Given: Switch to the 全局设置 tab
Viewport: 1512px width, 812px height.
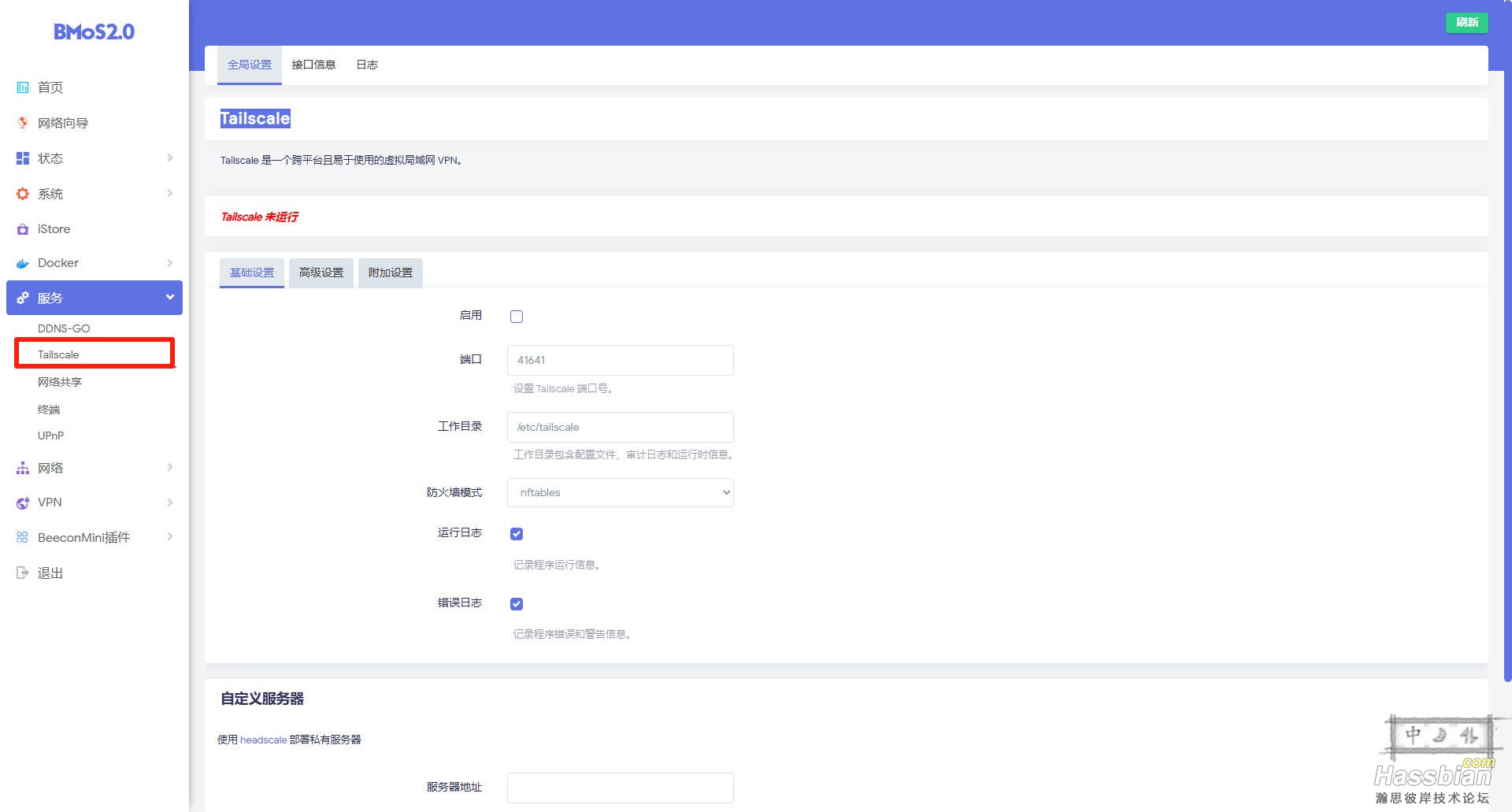Looking at the screenshot, I should pos(250,65).
